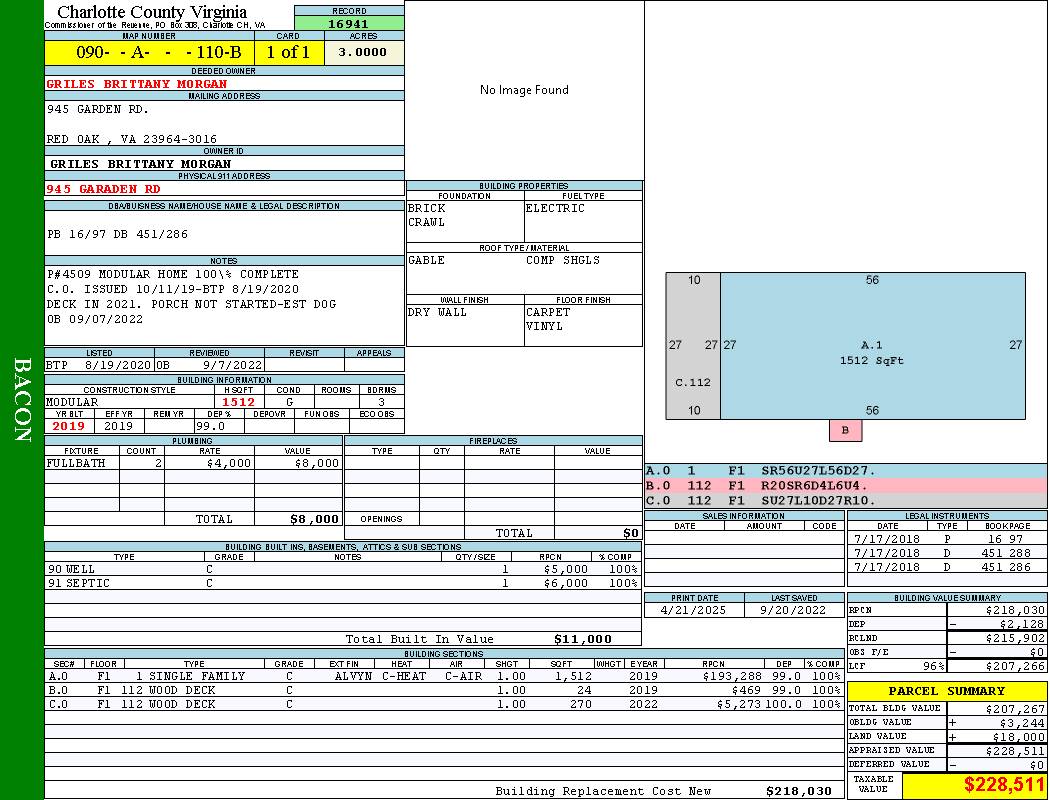
Task: Click the A.1 1512 SqFt sketch area
Action: (873, 346)
